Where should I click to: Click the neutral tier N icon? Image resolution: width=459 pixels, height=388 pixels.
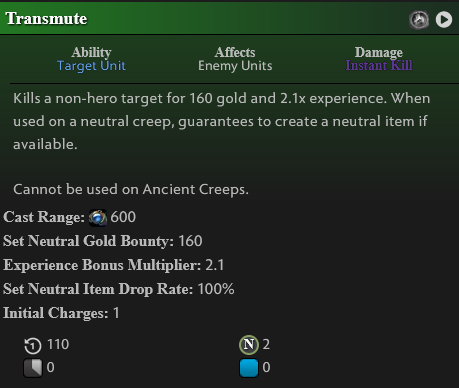249,345
